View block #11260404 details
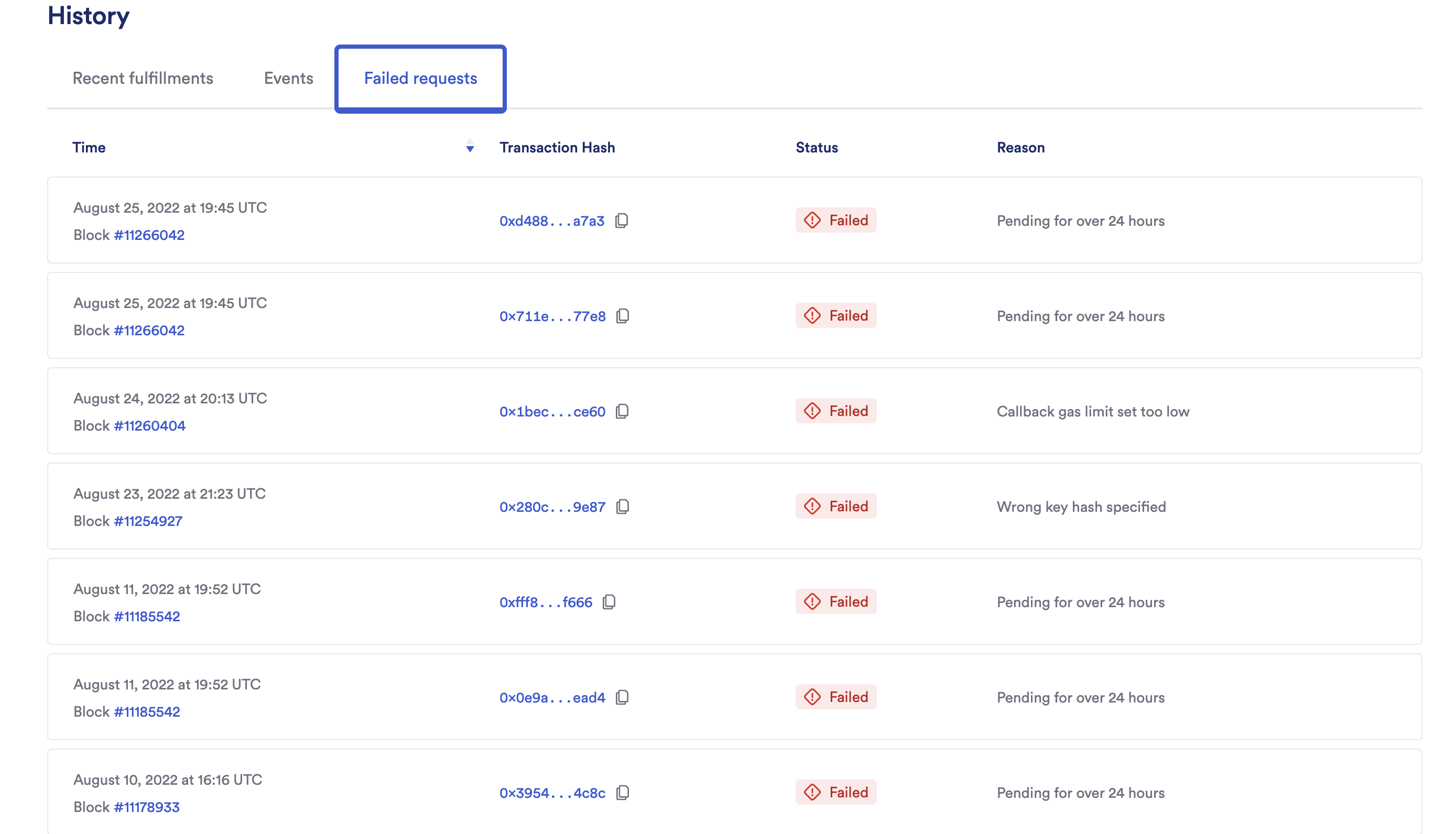 pyautogui.click(x=151, y=425)
